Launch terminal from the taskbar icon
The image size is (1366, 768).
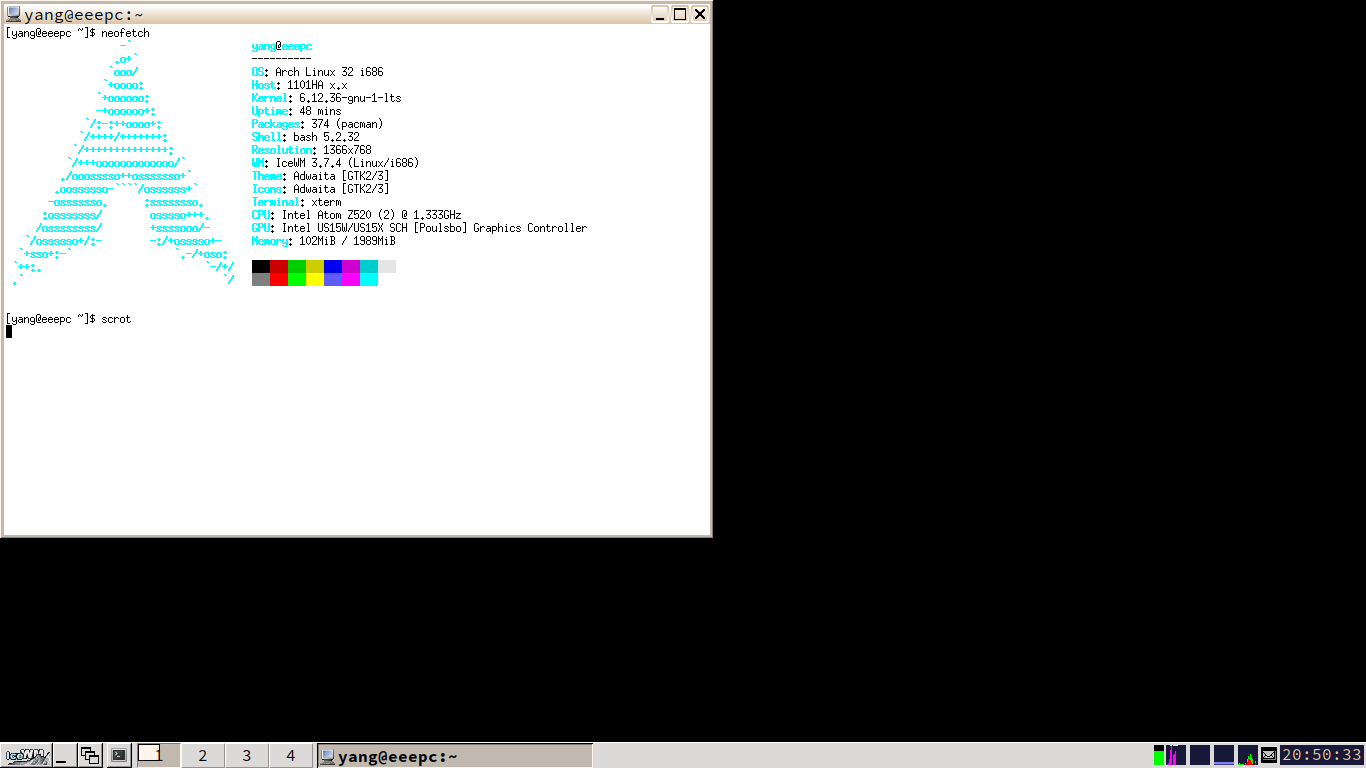118,756
